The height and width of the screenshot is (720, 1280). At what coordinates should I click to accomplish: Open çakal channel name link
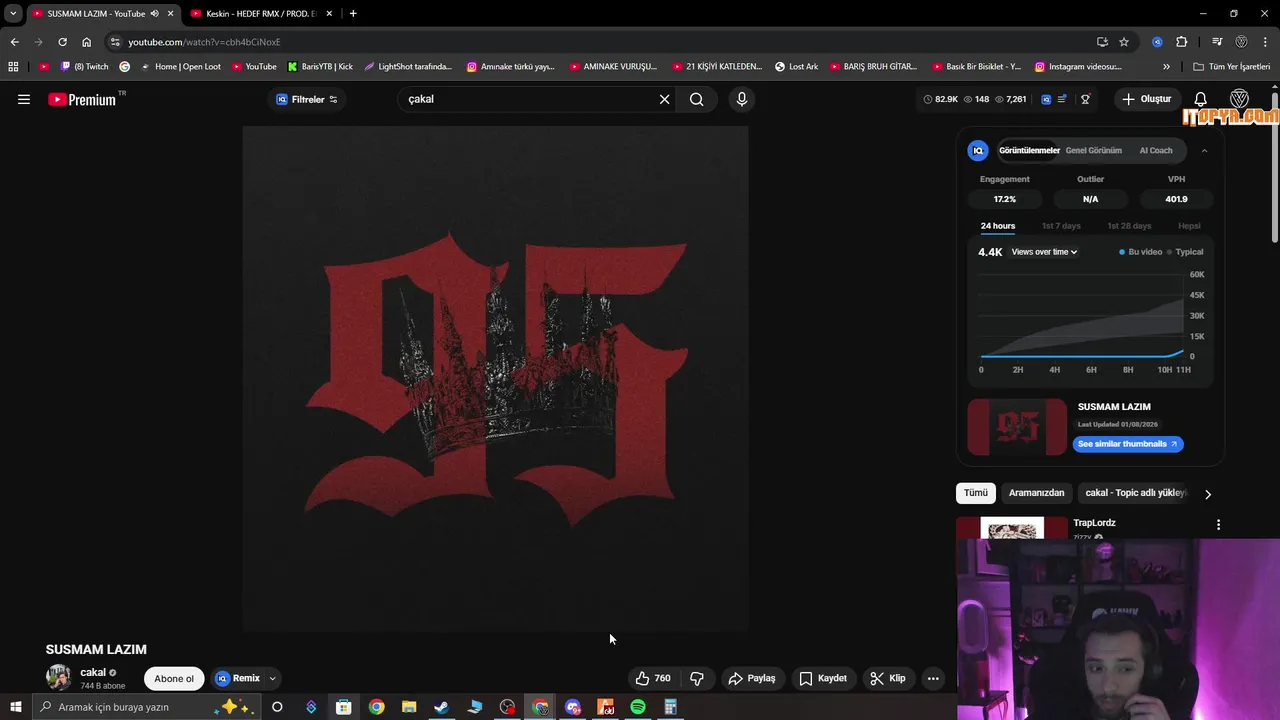click(93, 672)
